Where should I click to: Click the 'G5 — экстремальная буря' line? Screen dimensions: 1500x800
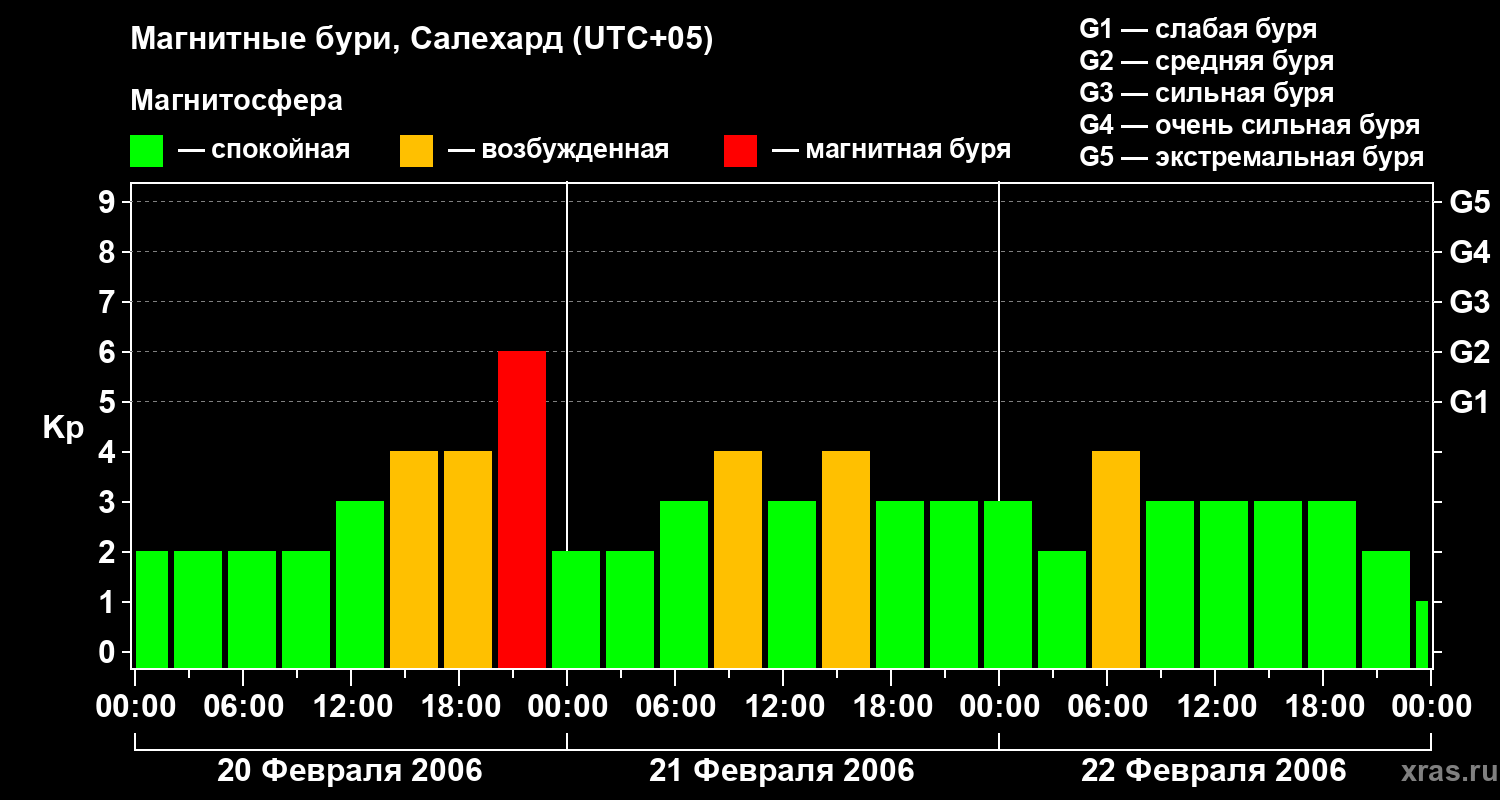[x=1251, y=157]
